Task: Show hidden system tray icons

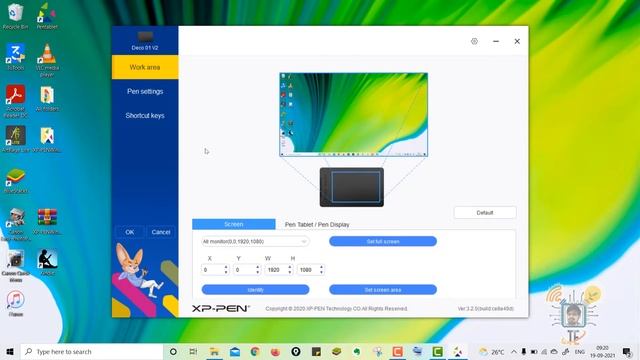Action: pos(513,351)
